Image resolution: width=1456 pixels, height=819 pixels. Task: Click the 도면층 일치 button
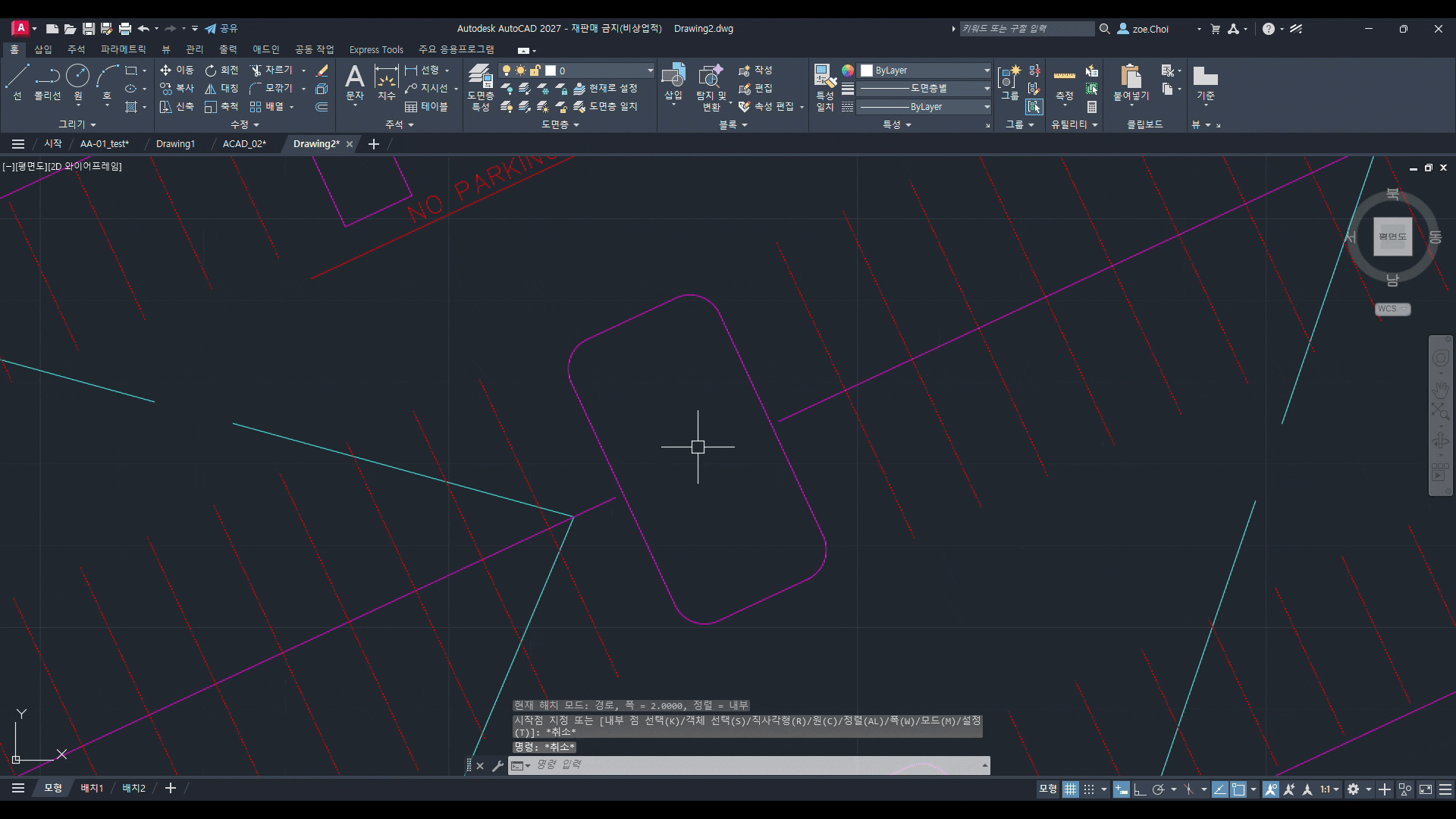tap(605, 107)
